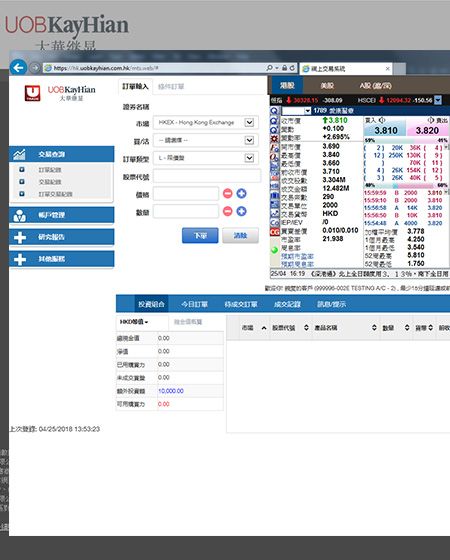Switch to the 今日訂單 tab
Image resolution: width=450 pixels, height=560 pixels.
click(x=194, y=304)
